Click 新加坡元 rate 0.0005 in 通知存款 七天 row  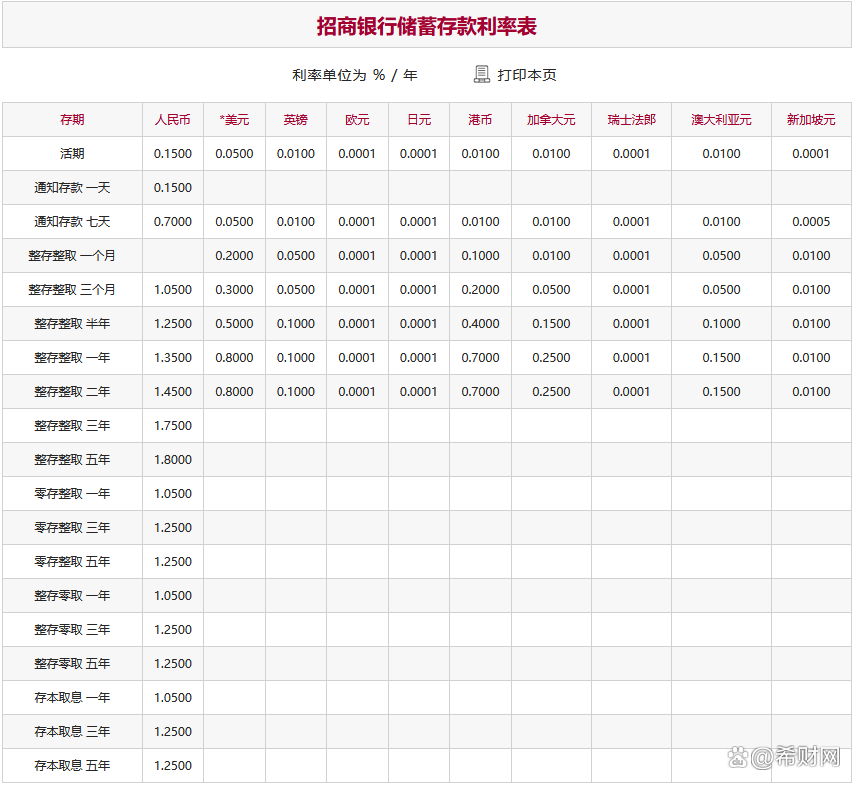click(x=811, y=221)
